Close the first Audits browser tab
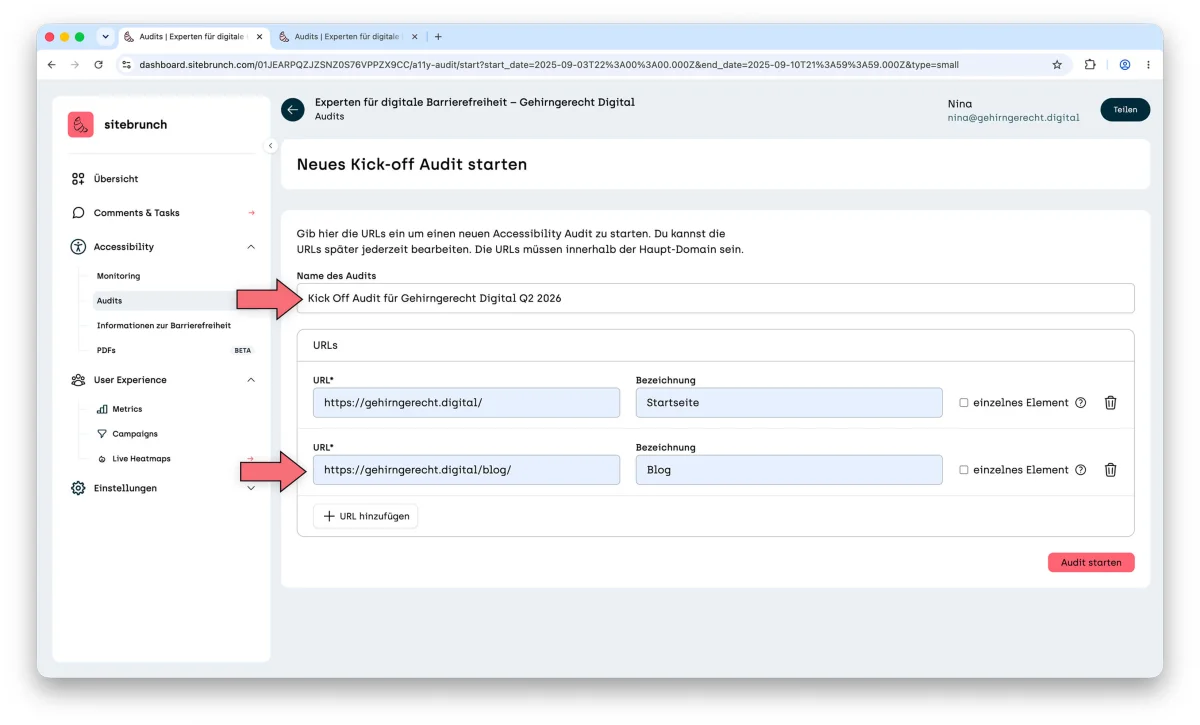Viewport: 1200px width, 725px height. pos(260,37)
